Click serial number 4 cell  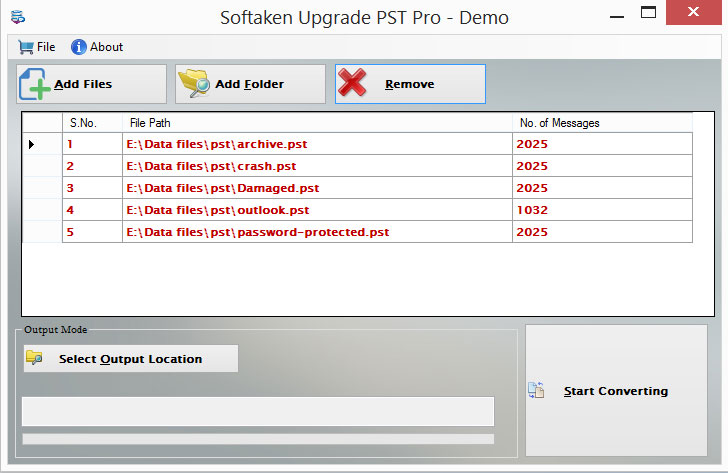92,210
